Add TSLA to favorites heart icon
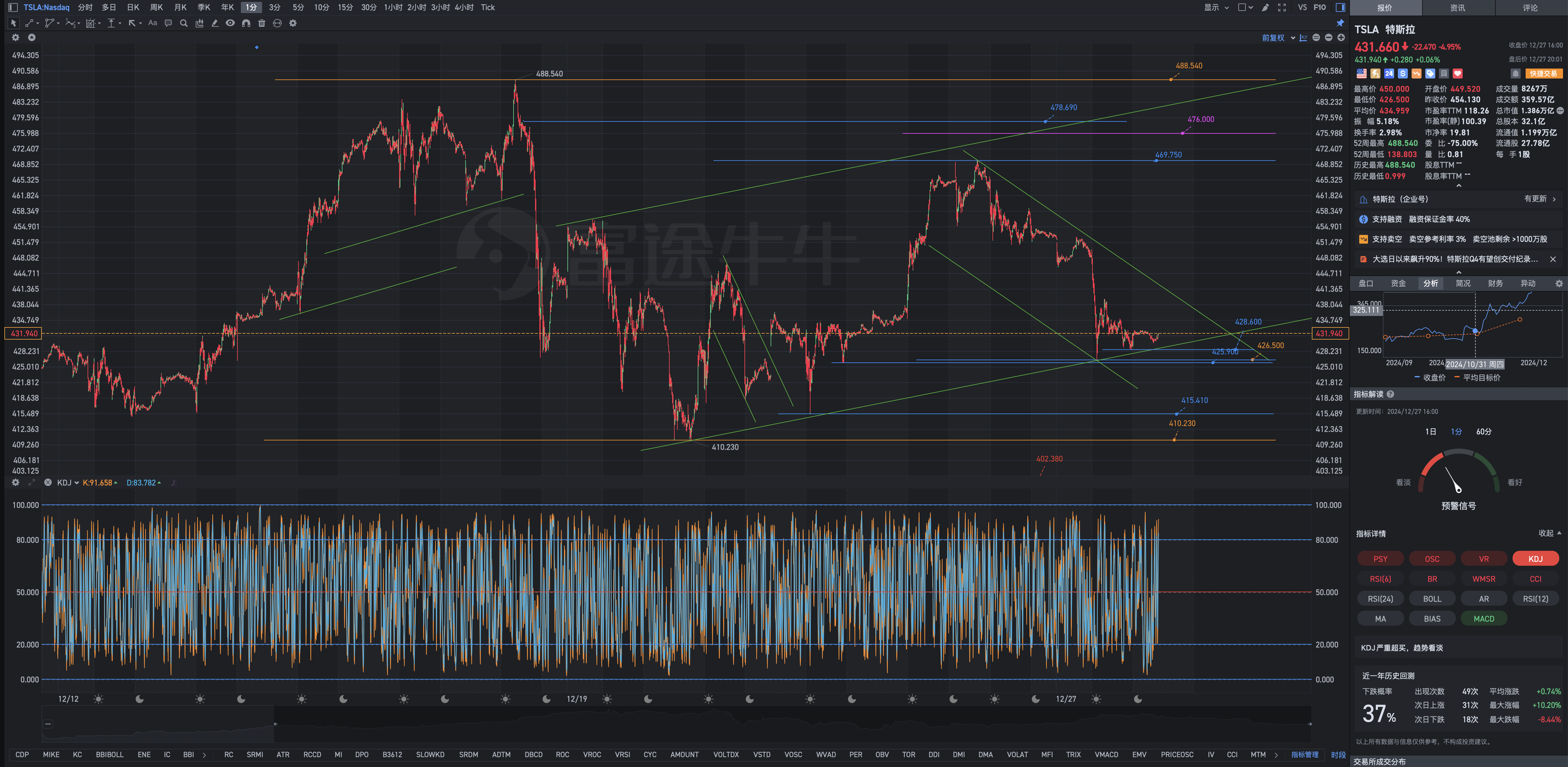Image resolution: width=1568 pixels, height=767 pixels. [1457, 74]
